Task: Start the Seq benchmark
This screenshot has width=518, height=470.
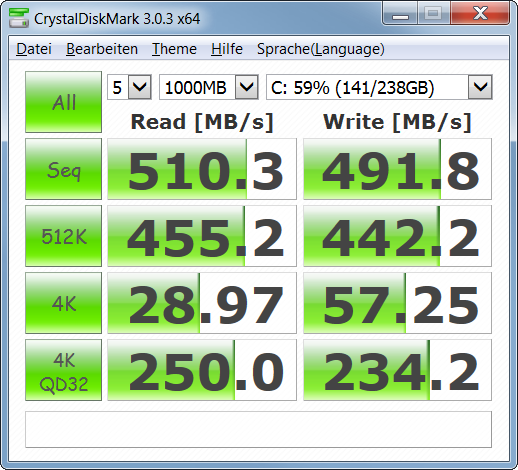Action: coord(63,169)
